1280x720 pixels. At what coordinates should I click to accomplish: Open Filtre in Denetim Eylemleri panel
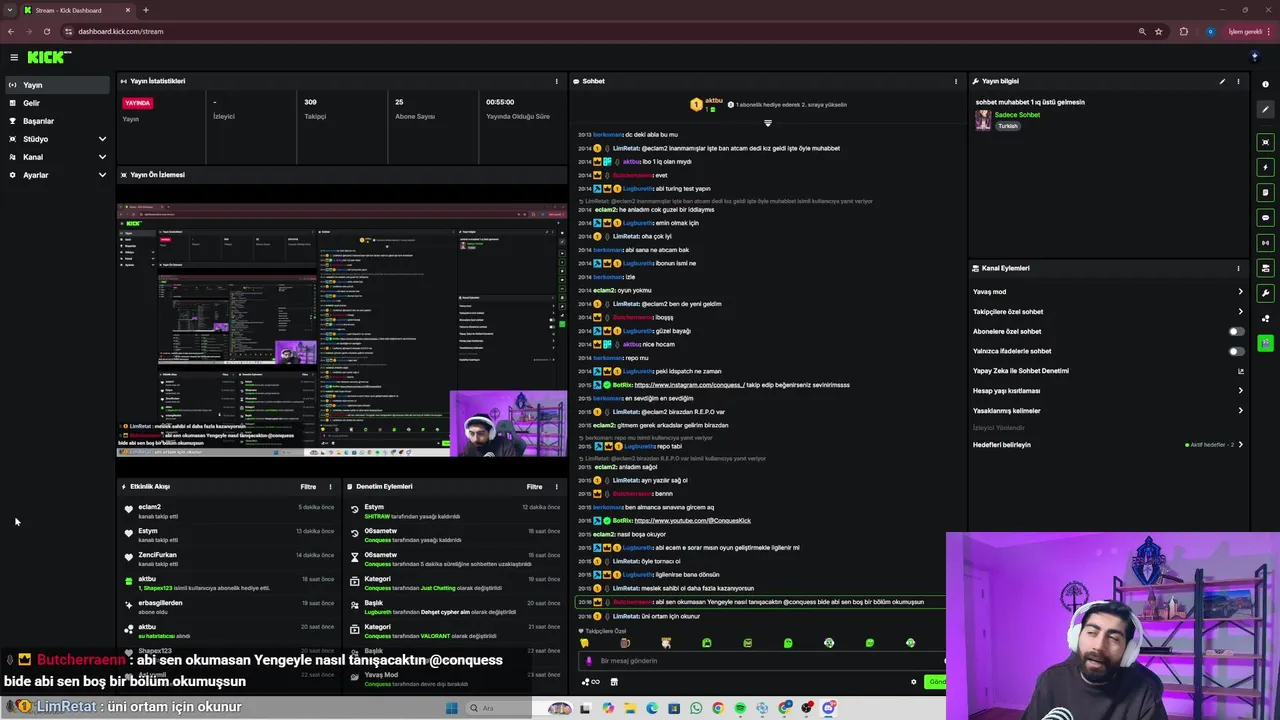pyautogui.click(x=535, y=487)
